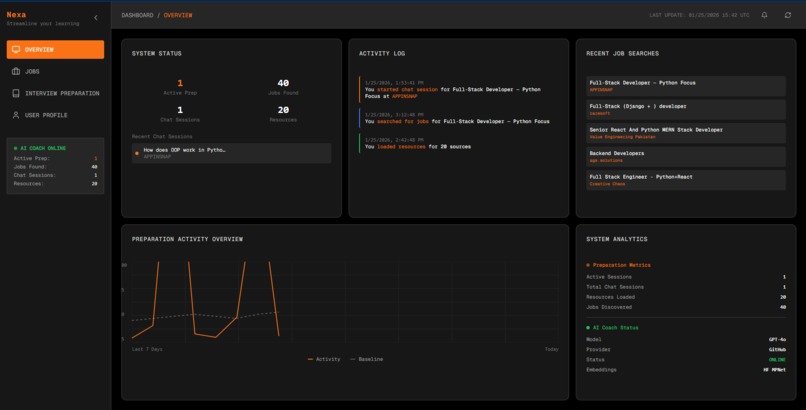Click the 'AI Coach Status' heading

(x=613, y=328)
